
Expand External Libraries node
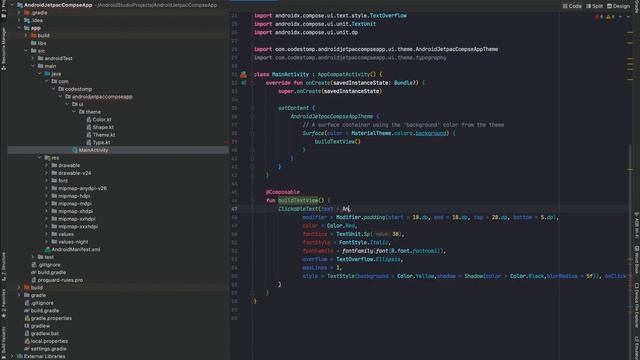coord(12,356)
